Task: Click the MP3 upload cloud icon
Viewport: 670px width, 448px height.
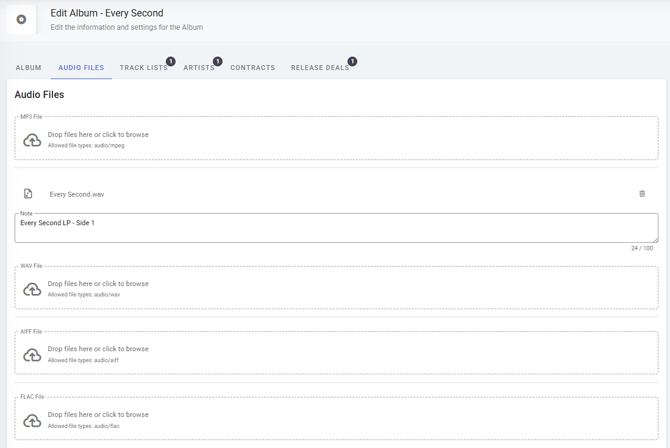Action: tap(32, 140)
